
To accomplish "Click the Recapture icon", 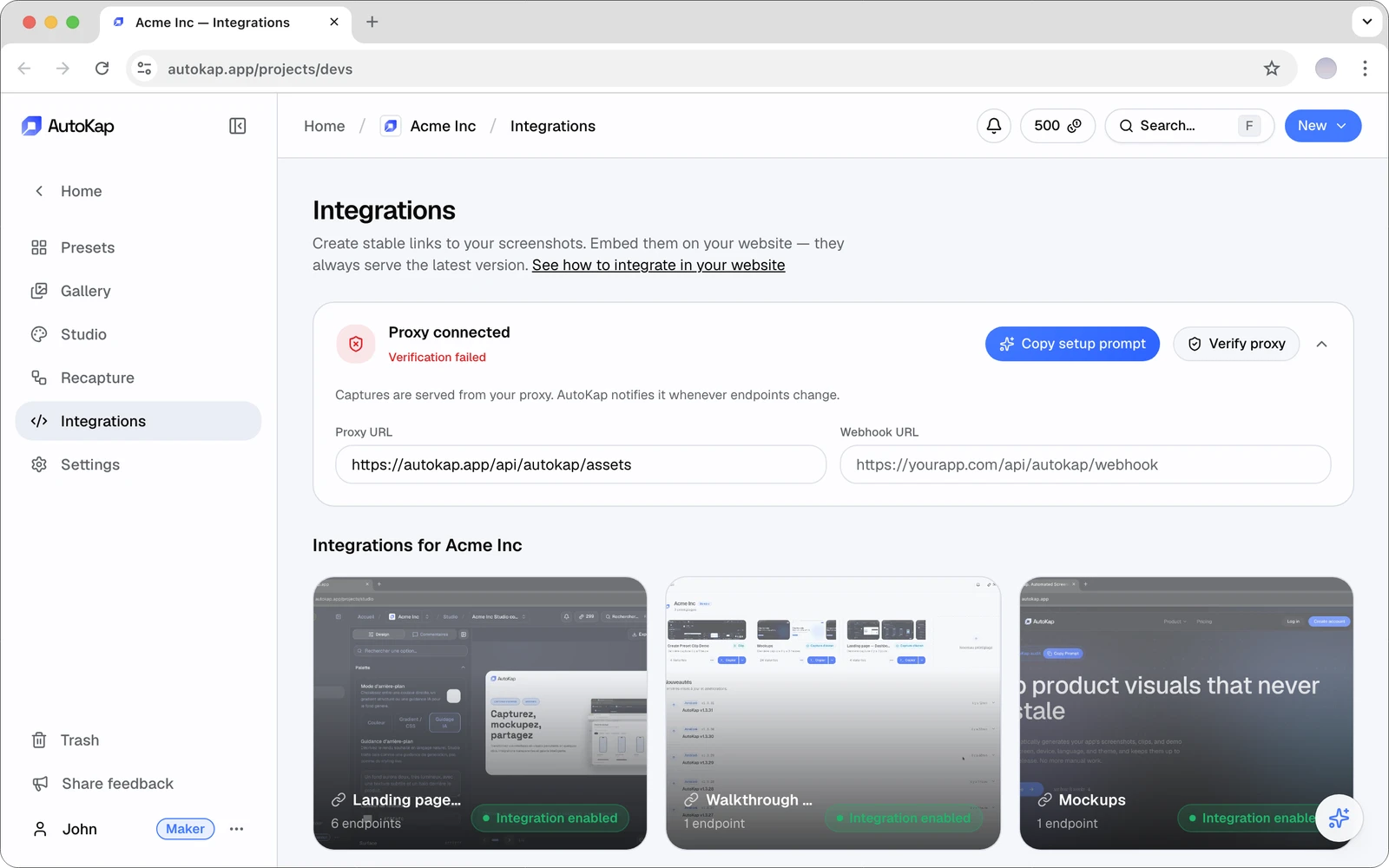I will [x=39, y=378].
